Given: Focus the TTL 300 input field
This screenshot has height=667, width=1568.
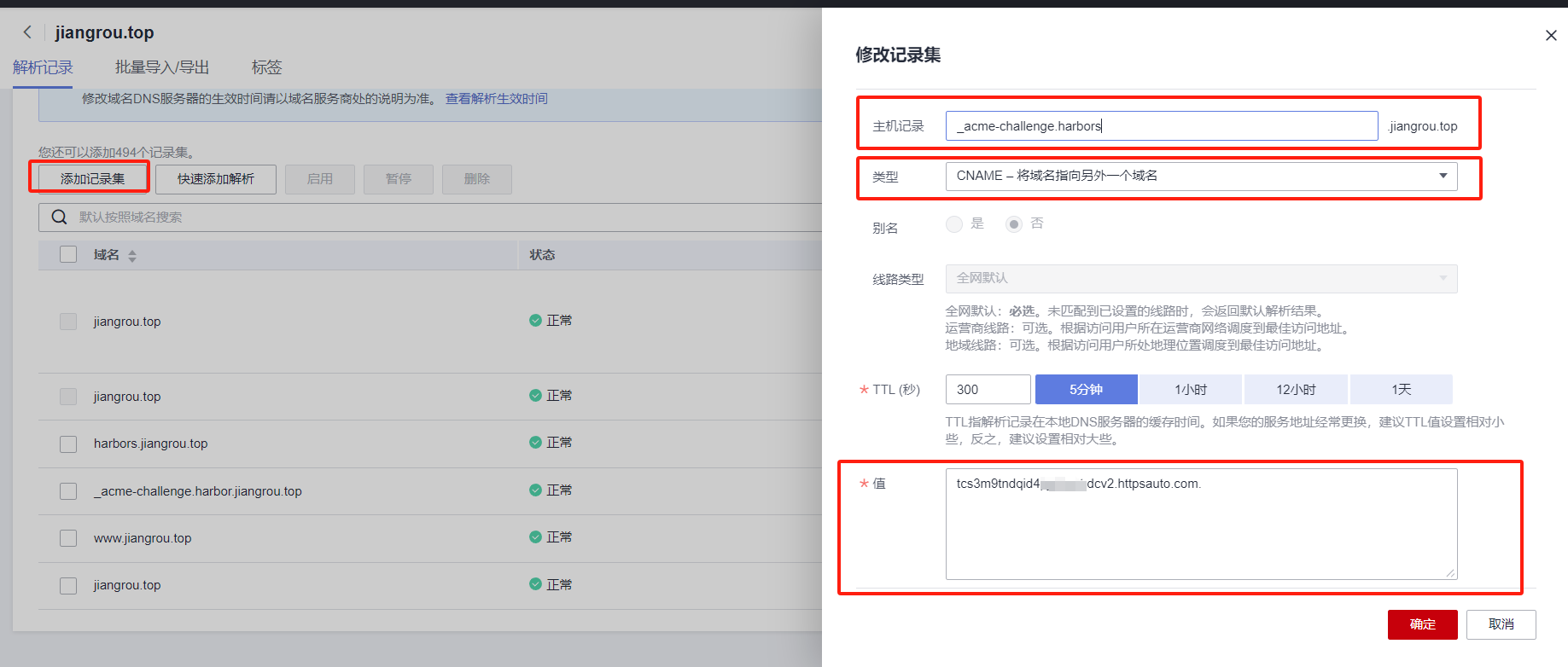Looking at the screenshot, I should [988, 389].
